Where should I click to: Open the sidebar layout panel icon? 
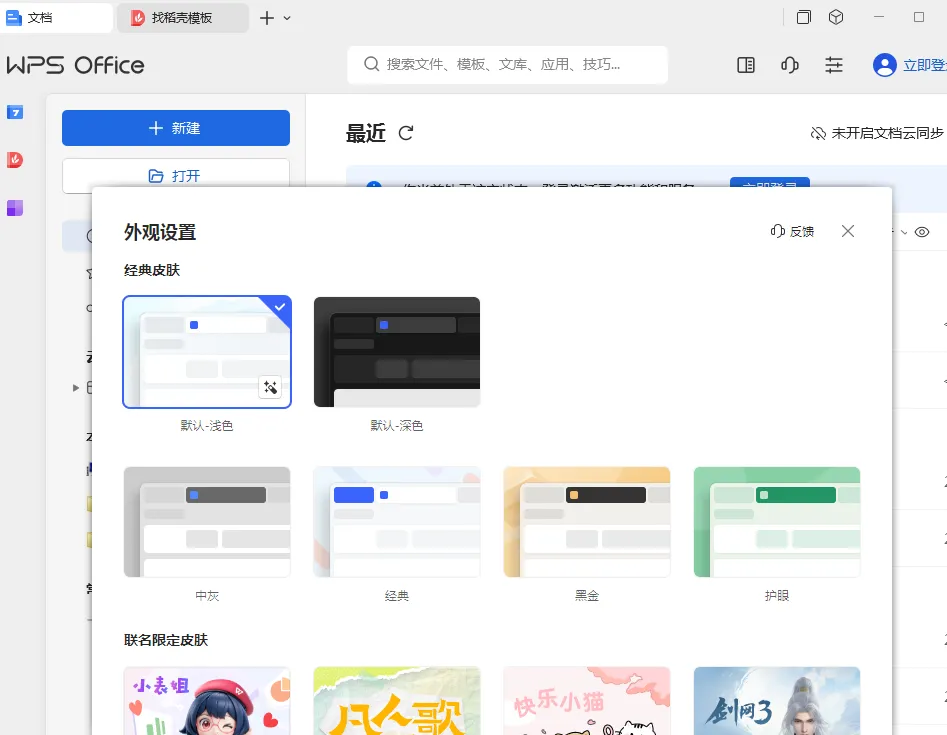click(745, 64)
